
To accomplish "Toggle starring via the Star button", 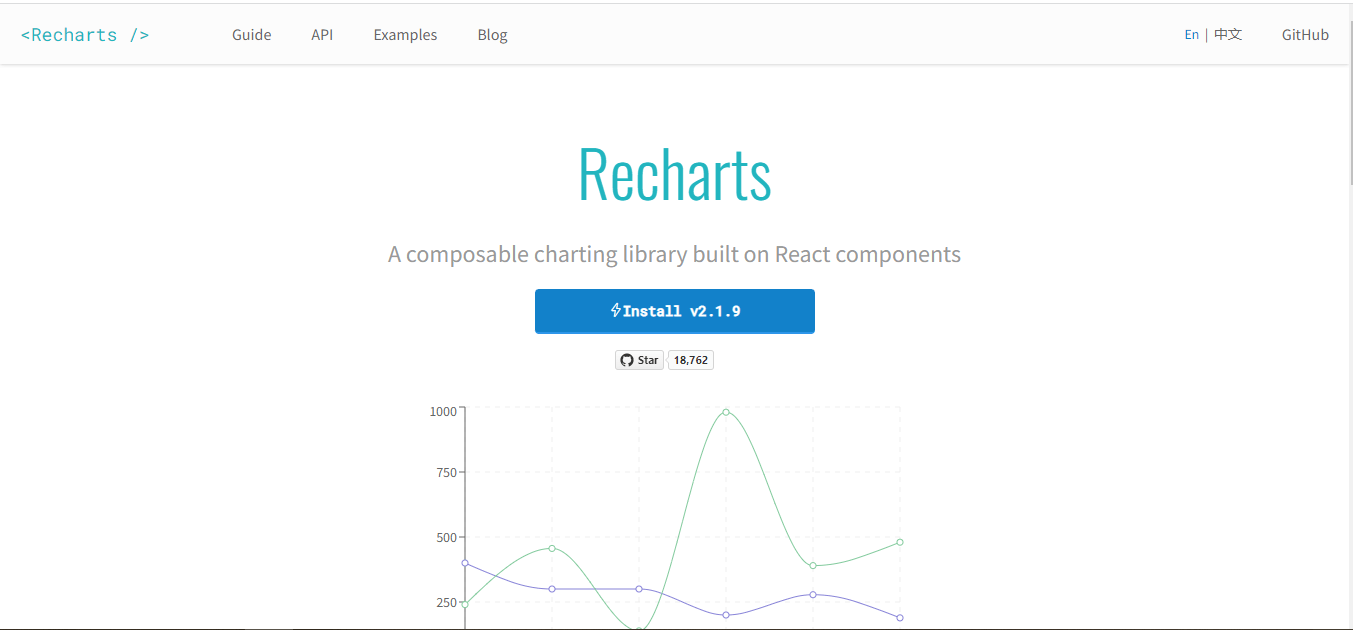I will tap(639, 360).
